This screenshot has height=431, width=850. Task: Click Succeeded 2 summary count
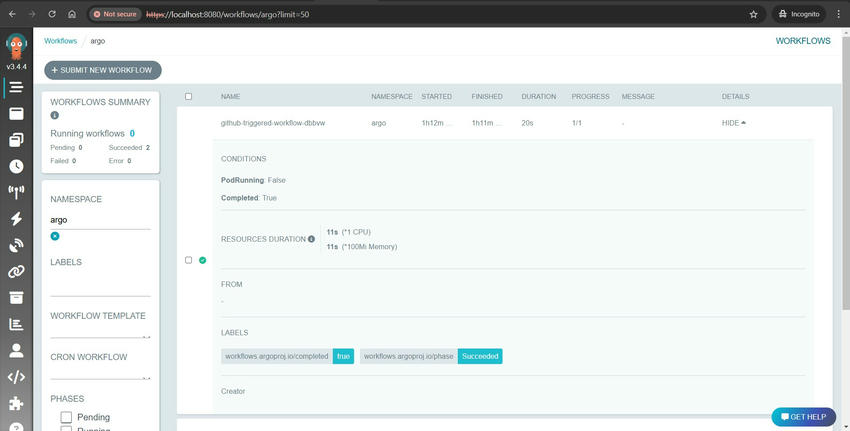click(x=129, y=147)
